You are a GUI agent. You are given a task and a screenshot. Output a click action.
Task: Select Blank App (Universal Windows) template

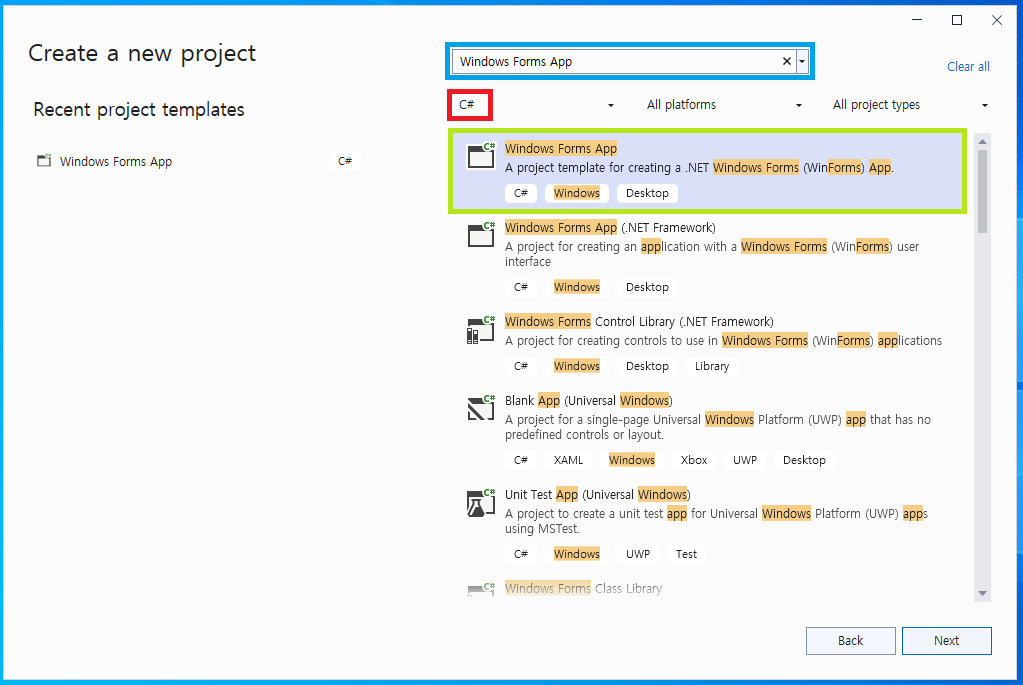pos(707,431)
